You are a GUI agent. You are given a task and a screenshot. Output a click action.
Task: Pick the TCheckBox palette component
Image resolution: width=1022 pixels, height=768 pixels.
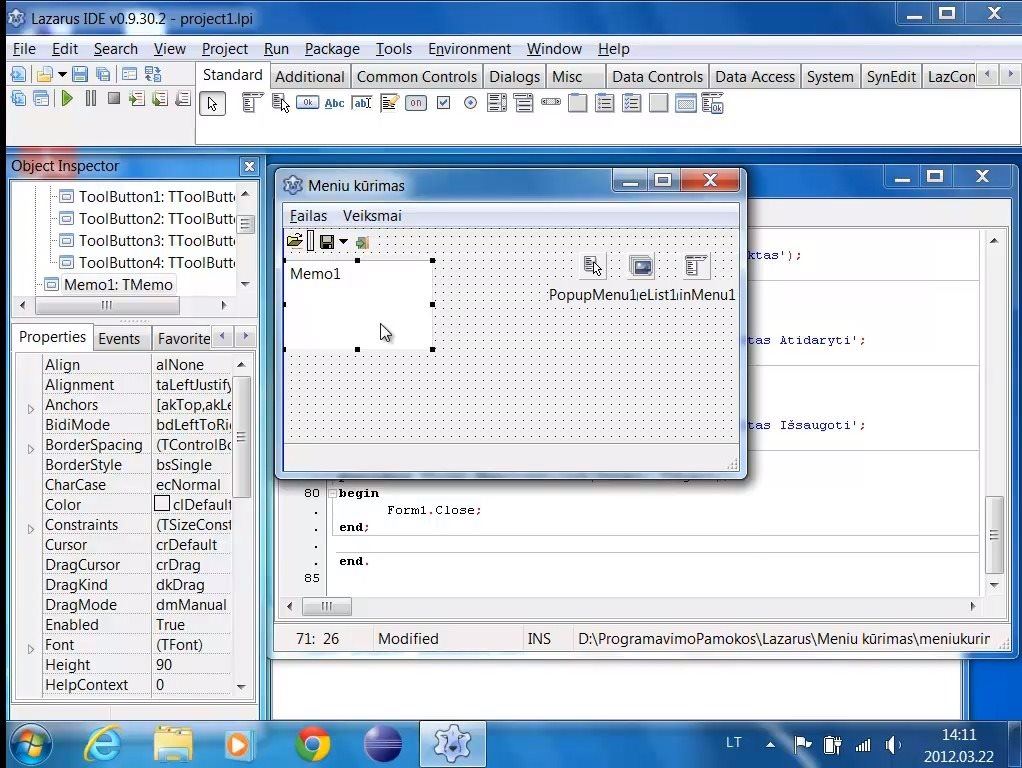(443, 103)
